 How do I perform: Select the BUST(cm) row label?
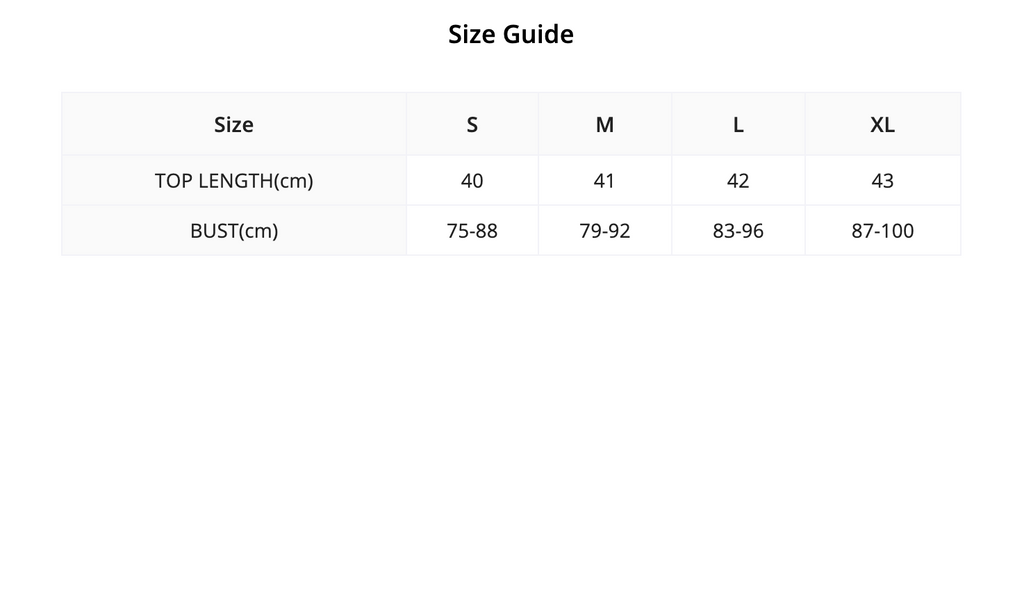(x=234, y=231)
